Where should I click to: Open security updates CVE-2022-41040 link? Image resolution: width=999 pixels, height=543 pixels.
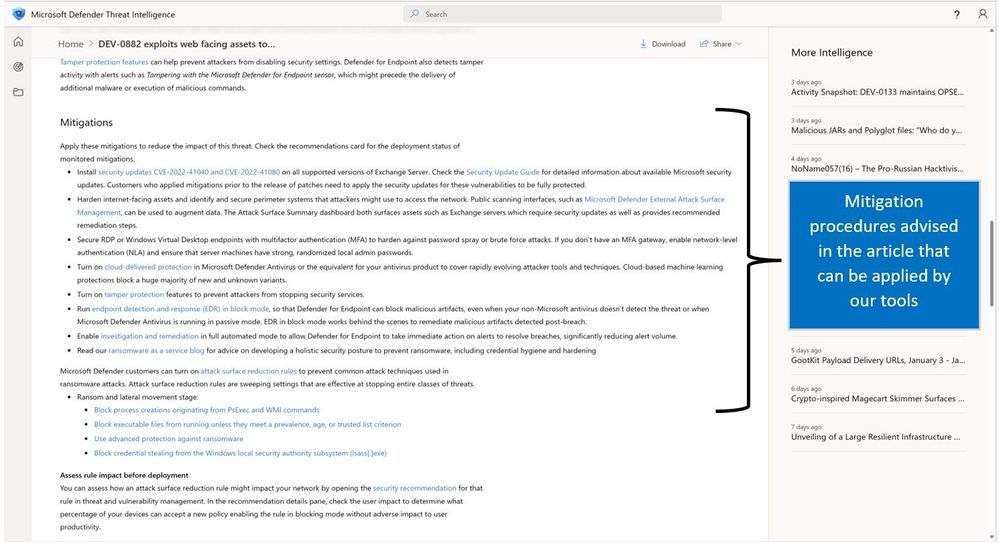coord(189,172)
